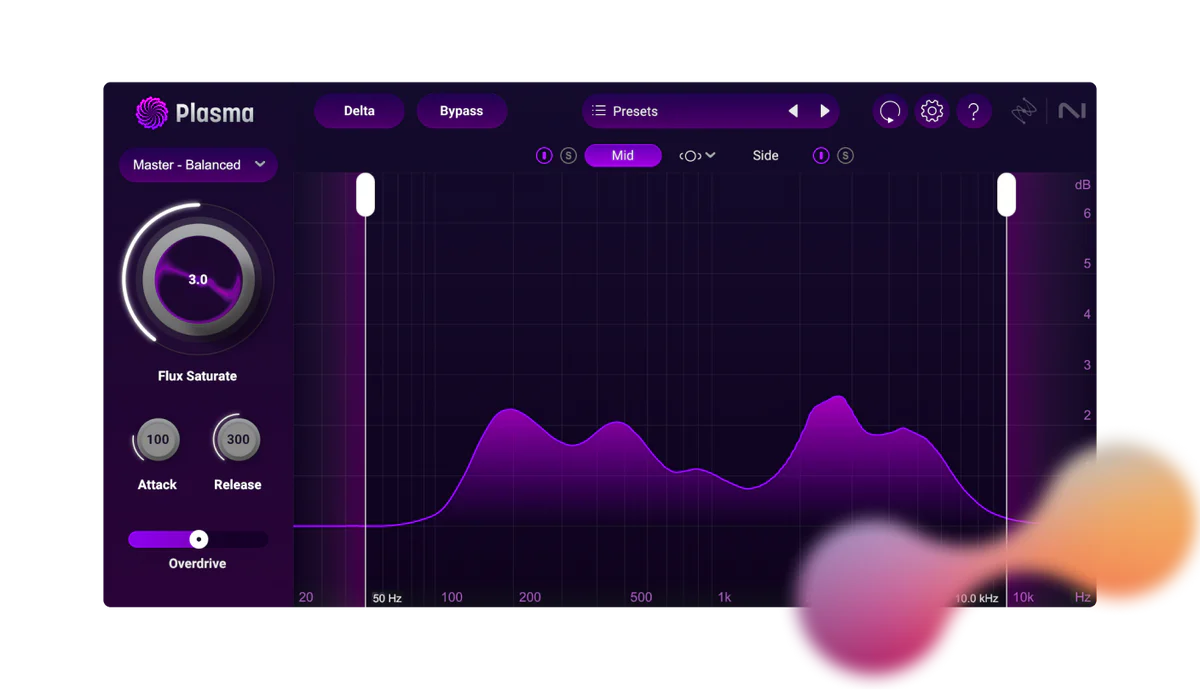This screenshot has height=690, width=1200.
Task: Select the Mid tab
Action: pyautogui.click(x=623, y=156)
